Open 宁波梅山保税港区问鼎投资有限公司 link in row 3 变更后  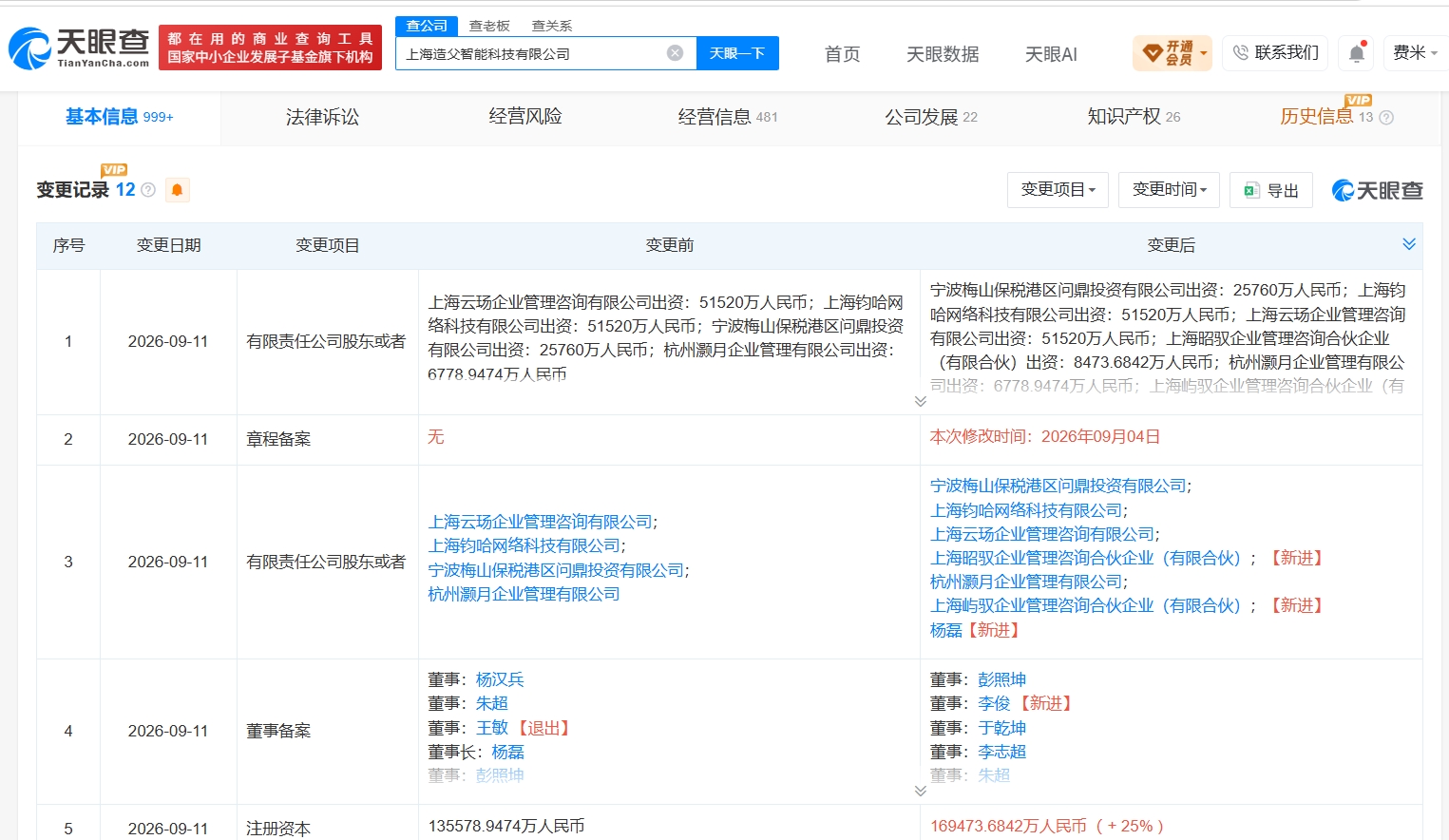[1058, 486]
